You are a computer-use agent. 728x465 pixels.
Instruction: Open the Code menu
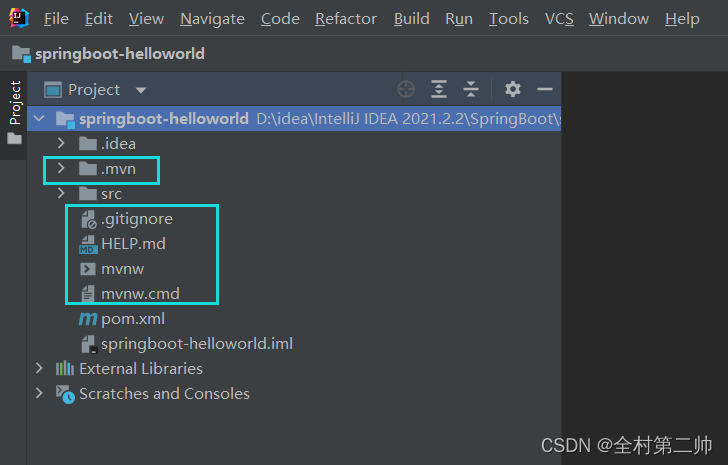pos(280,19)
